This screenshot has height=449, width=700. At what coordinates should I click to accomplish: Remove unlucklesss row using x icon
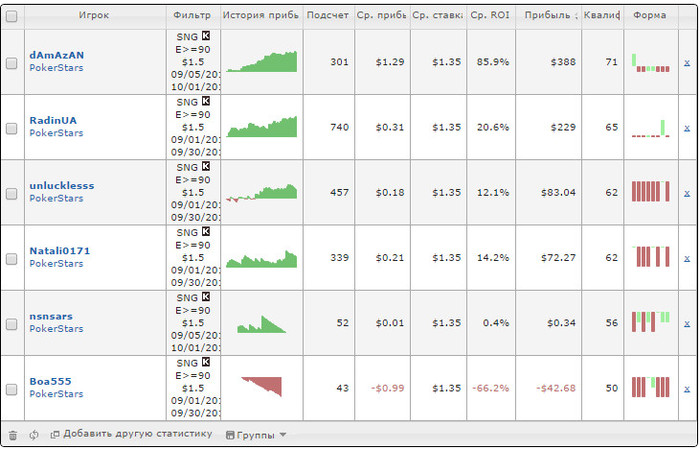[x=686, y=192]
